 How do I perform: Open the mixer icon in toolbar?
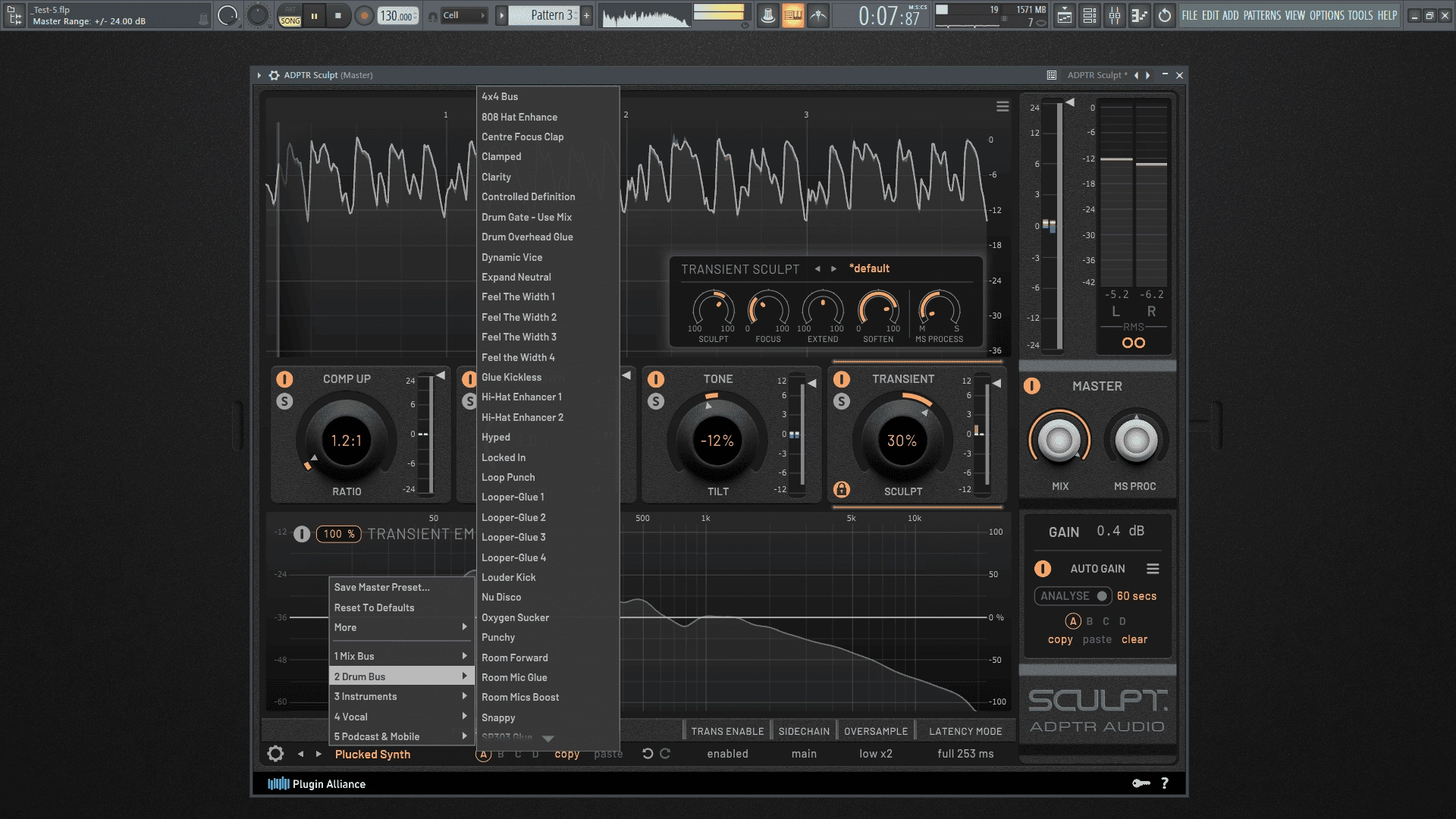pos(1115,15)
